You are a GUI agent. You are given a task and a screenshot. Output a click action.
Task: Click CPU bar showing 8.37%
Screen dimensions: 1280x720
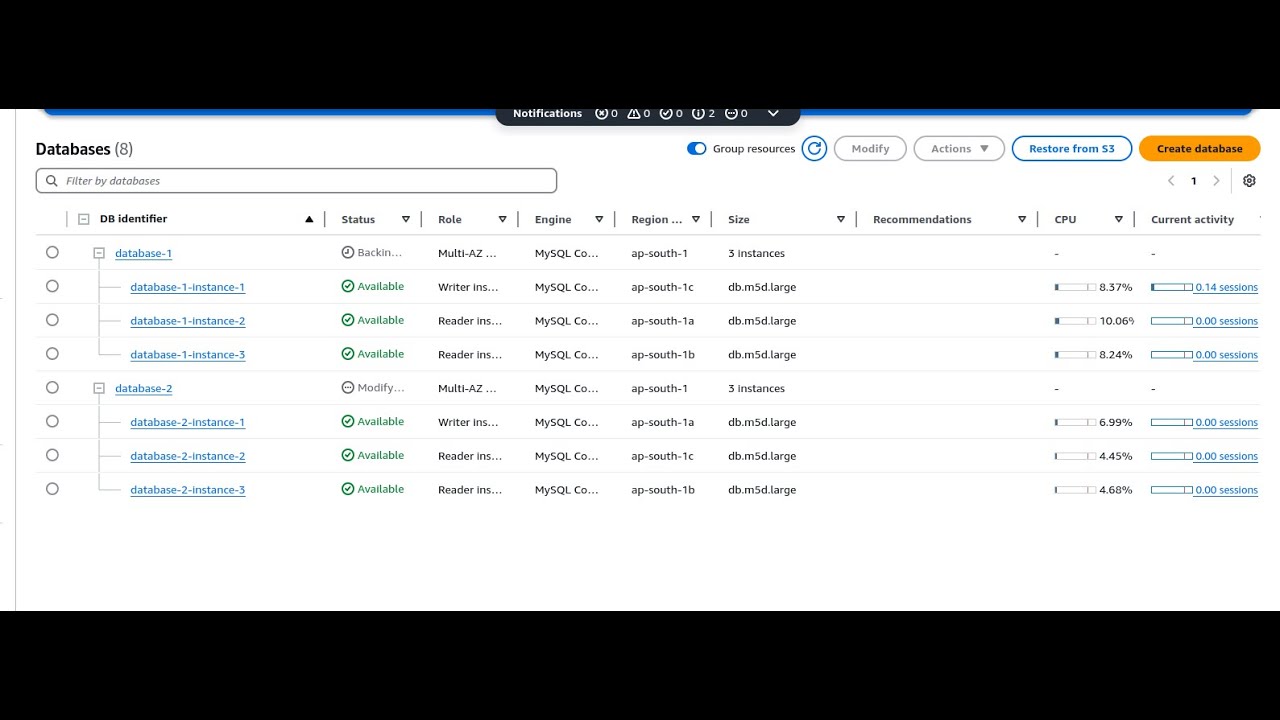(x=1075, y=287)
